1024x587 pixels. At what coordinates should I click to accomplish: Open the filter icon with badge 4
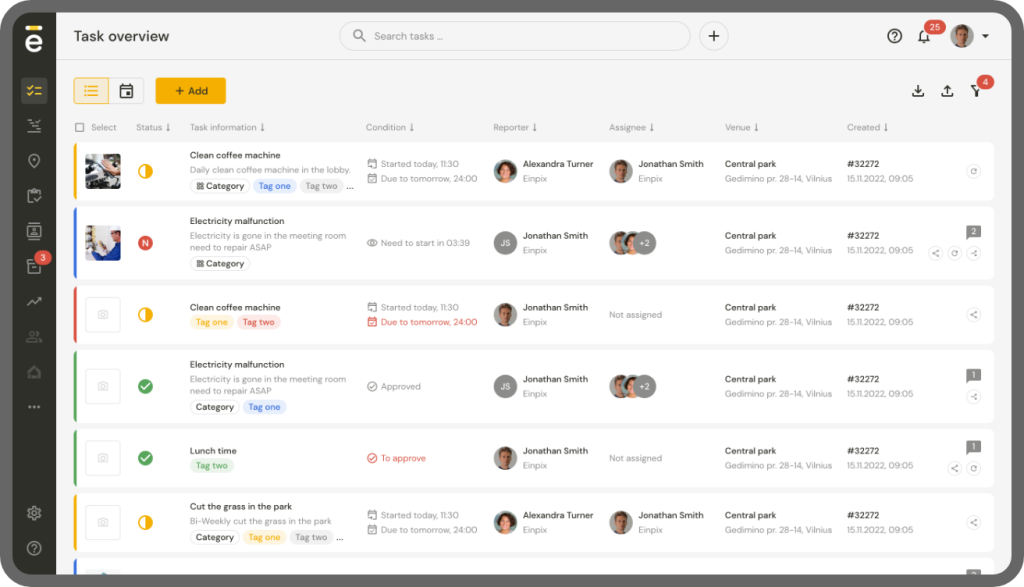point(976,91)
